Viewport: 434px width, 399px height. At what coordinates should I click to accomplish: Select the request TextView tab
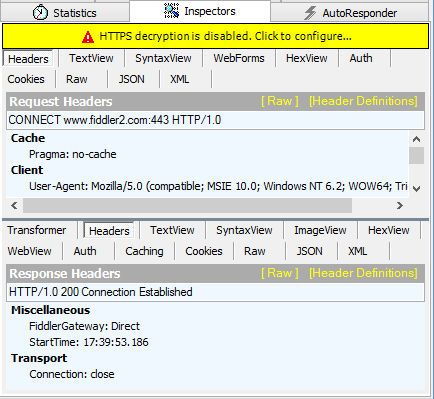point(91,58)
